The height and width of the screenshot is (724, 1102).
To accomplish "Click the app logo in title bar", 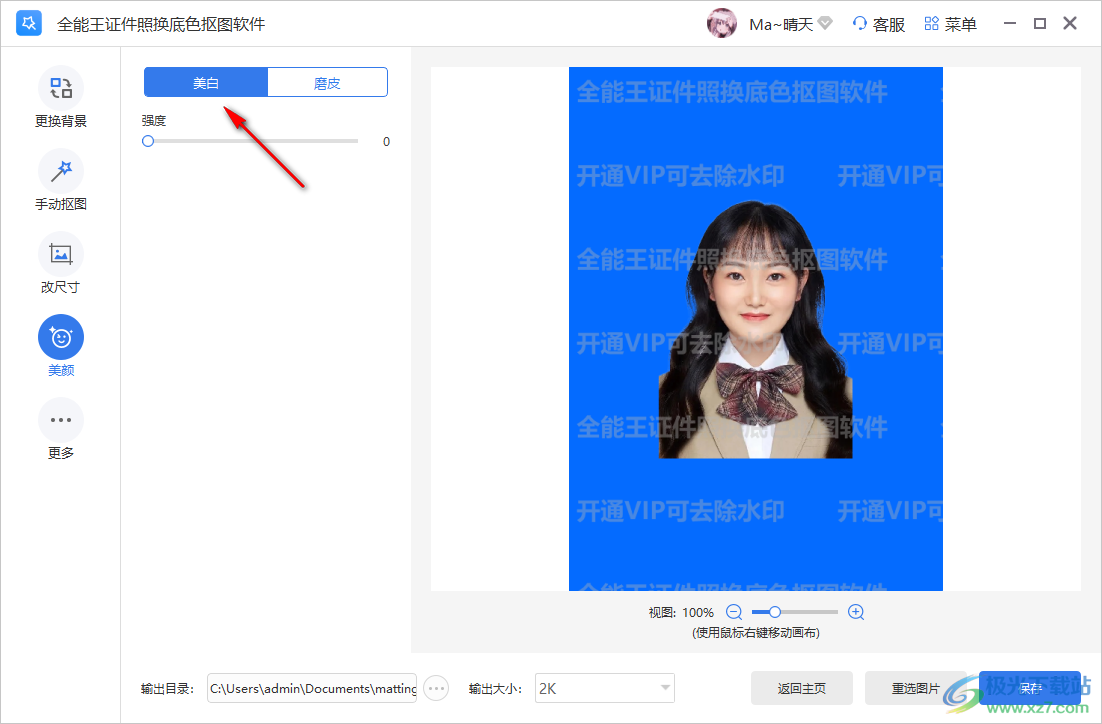I will [29, 23].
